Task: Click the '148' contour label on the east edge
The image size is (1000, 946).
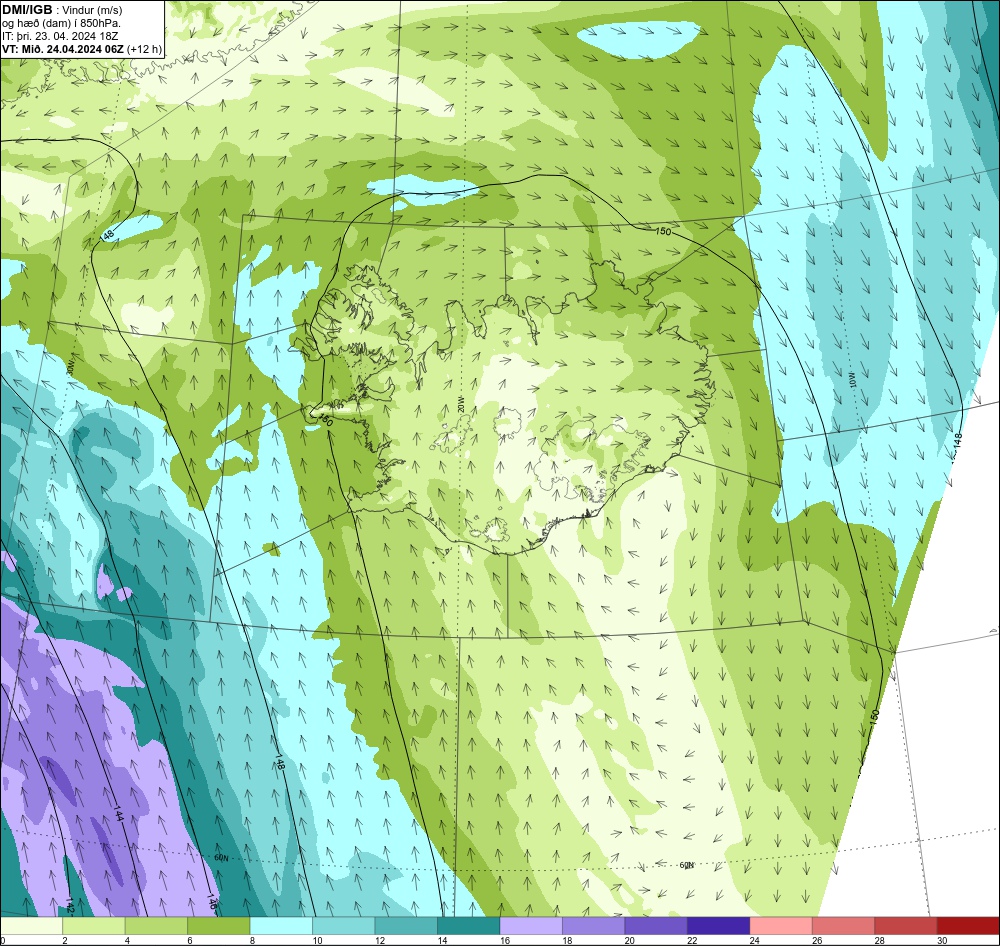Action: click(957, 441)
